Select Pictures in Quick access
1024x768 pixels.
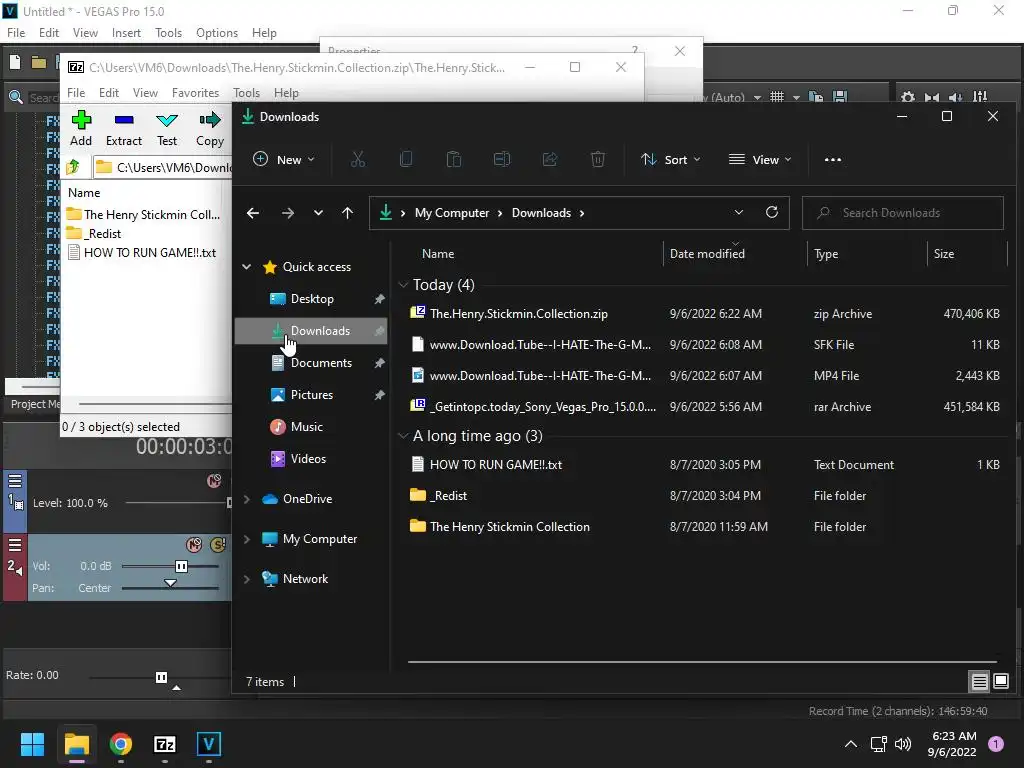(x=312, y=394)
